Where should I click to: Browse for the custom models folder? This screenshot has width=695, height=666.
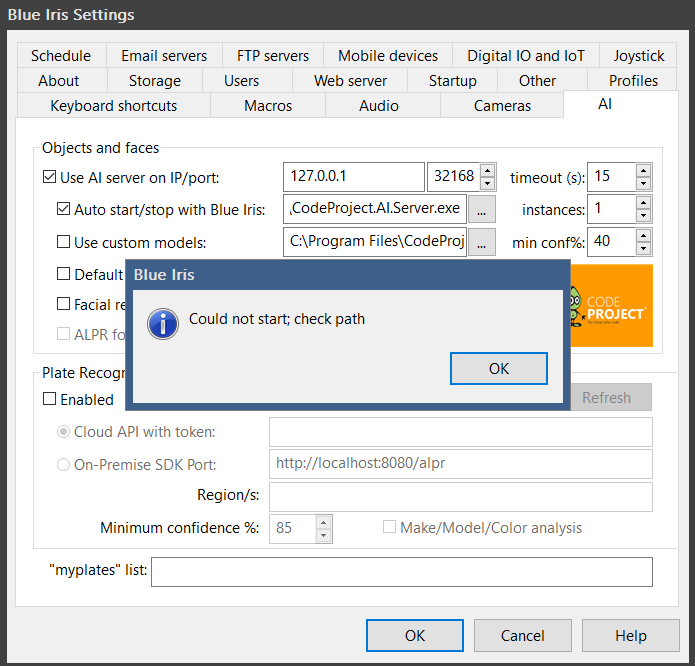tap(482, 241)
